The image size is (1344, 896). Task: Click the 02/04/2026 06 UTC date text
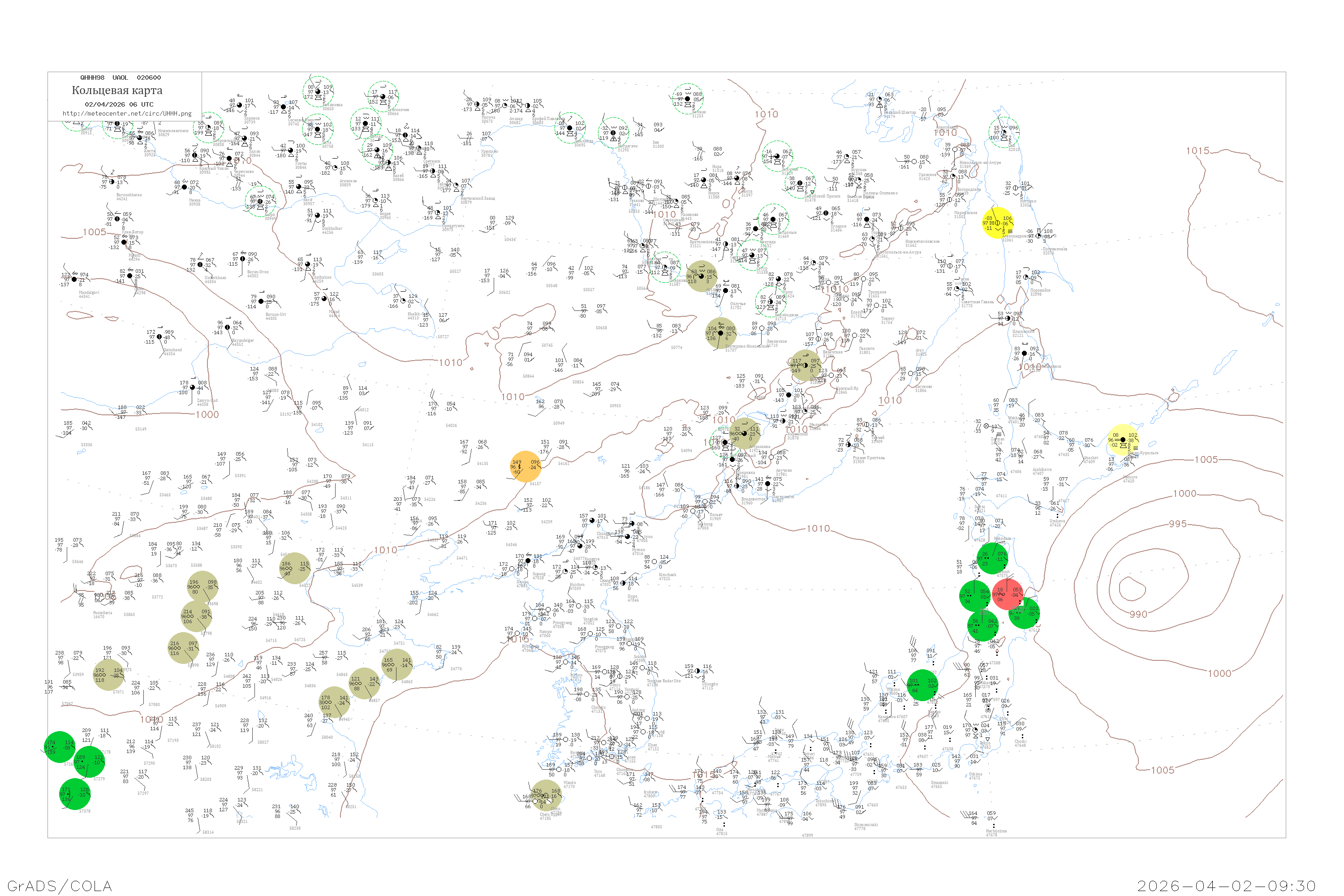click(119, 104)
